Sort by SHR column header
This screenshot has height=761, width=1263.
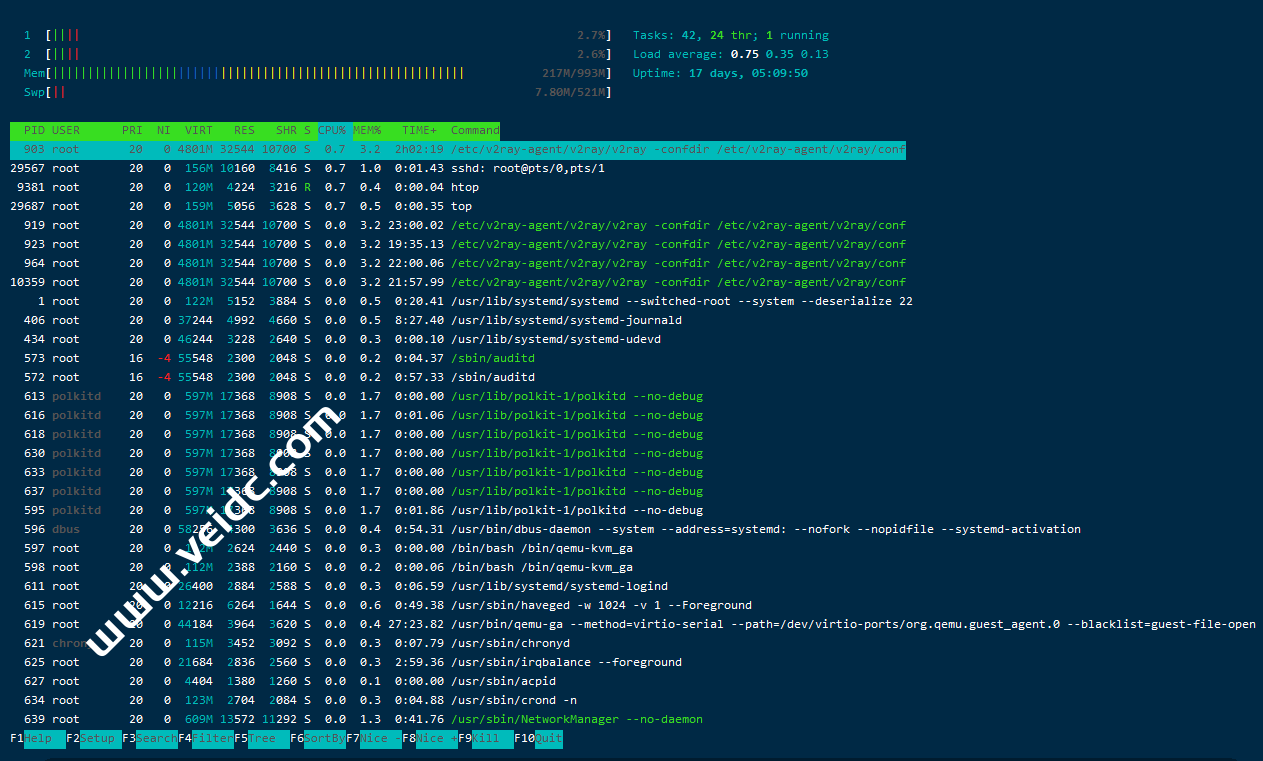286,130
